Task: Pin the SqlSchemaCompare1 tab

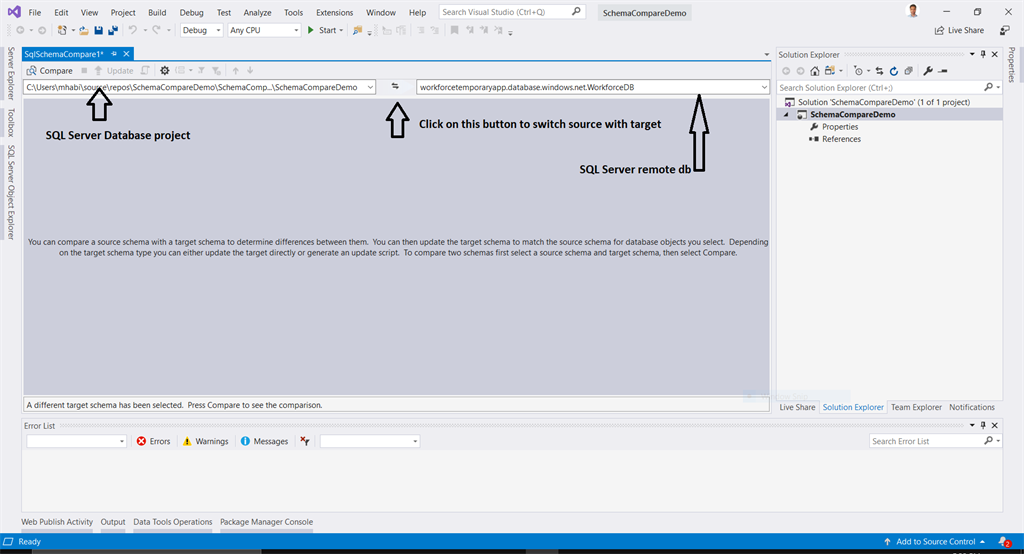Action: point(114,54)
